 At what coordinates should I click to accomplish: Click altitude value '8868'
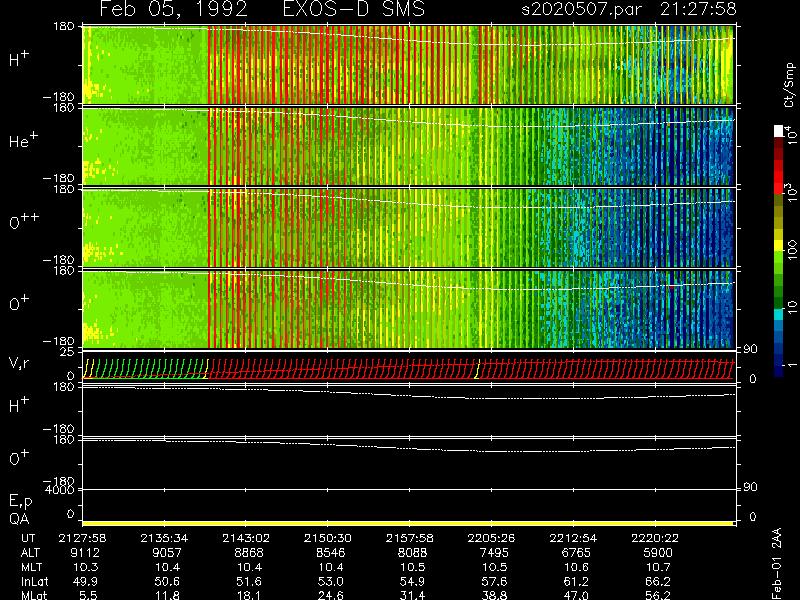(249, 553)
